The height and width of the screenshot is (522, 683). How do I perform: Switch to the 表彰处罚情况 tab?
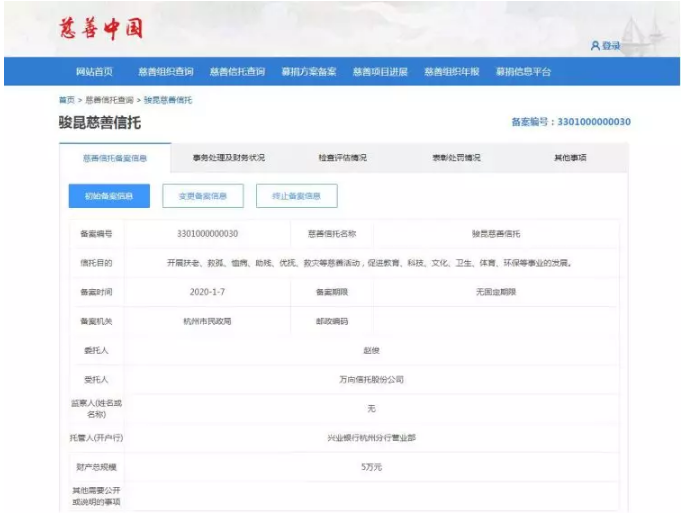456,158
